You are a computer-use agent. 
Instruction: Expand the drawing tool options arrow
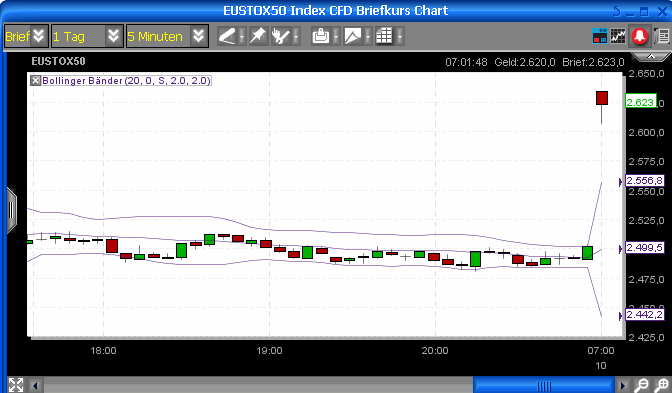(242, 36)
